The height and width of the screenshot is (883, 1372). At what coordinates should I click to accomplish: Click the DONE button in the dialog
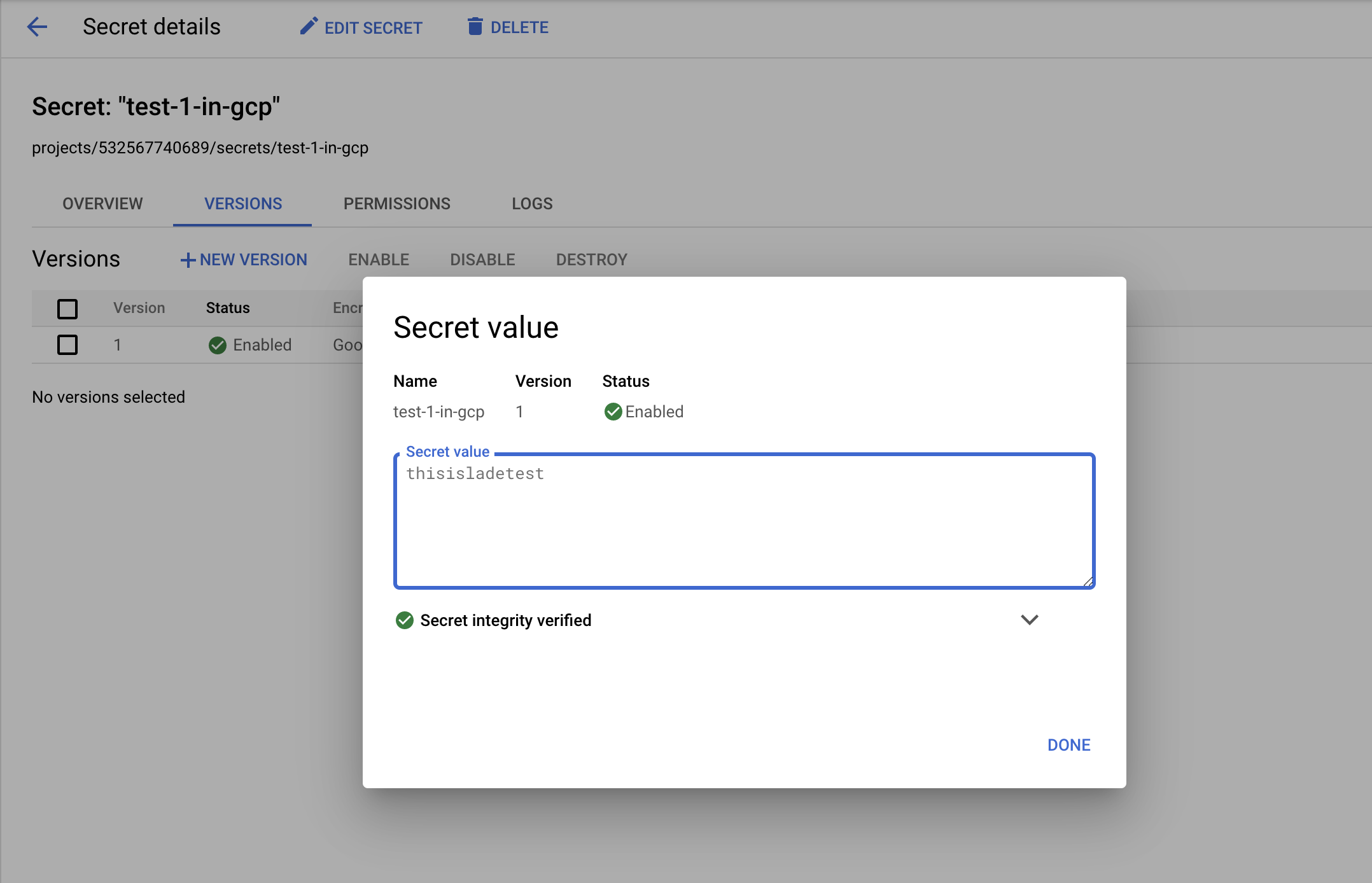(x=1068, y=744)
